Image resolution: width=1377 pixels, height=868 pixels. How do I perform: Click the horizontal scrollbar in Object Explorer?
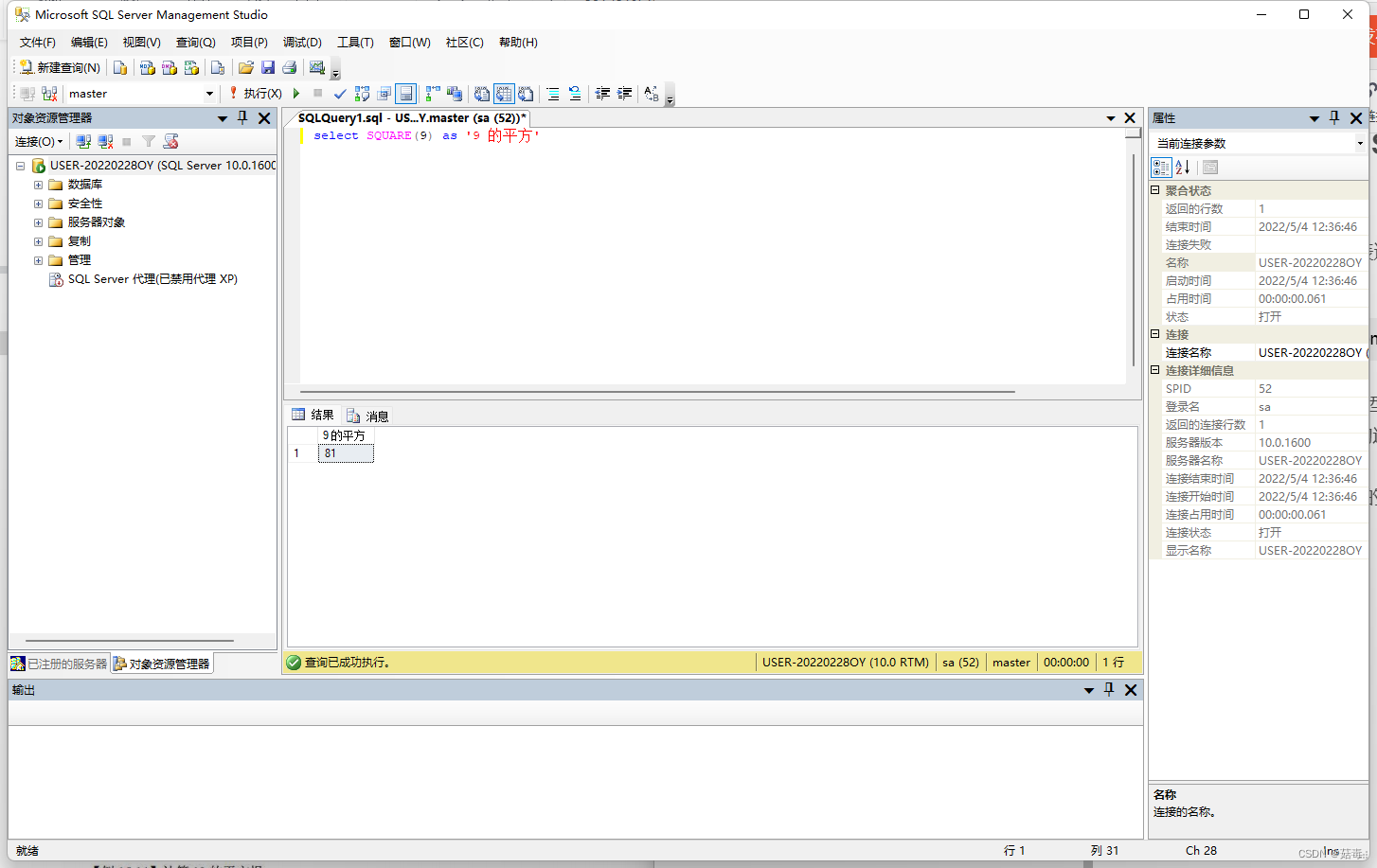tap(130, 641)
